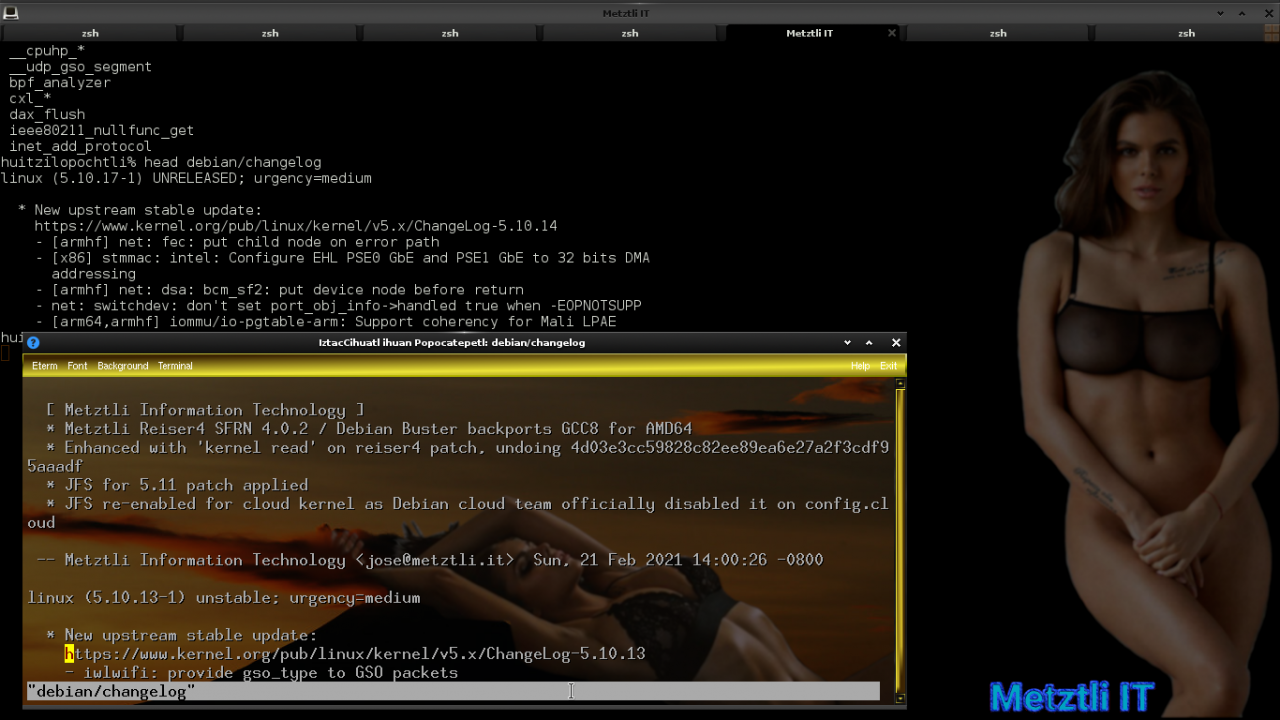The height and width of the screenshot is (720, 1280).
Task: Click 'New upstream stable update:' line in Eterm
Action: 181,635
